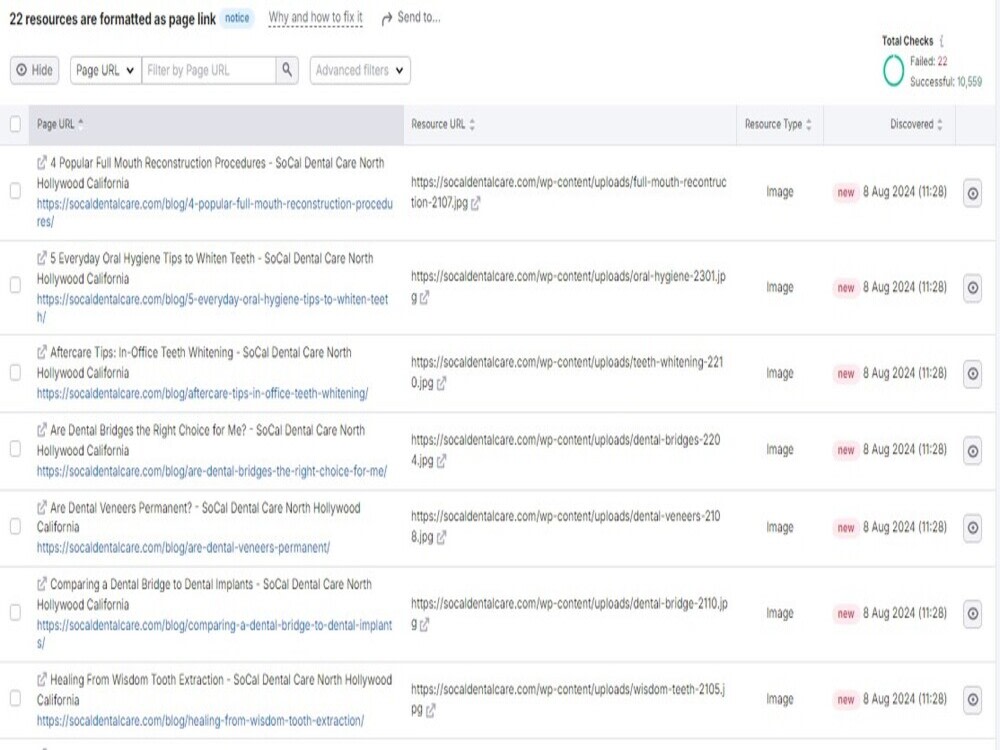Screen dimensions: 1000x750
Task: Click eye icon for full-mouth-reconstruction row
Action: click(x=973, y=193)
